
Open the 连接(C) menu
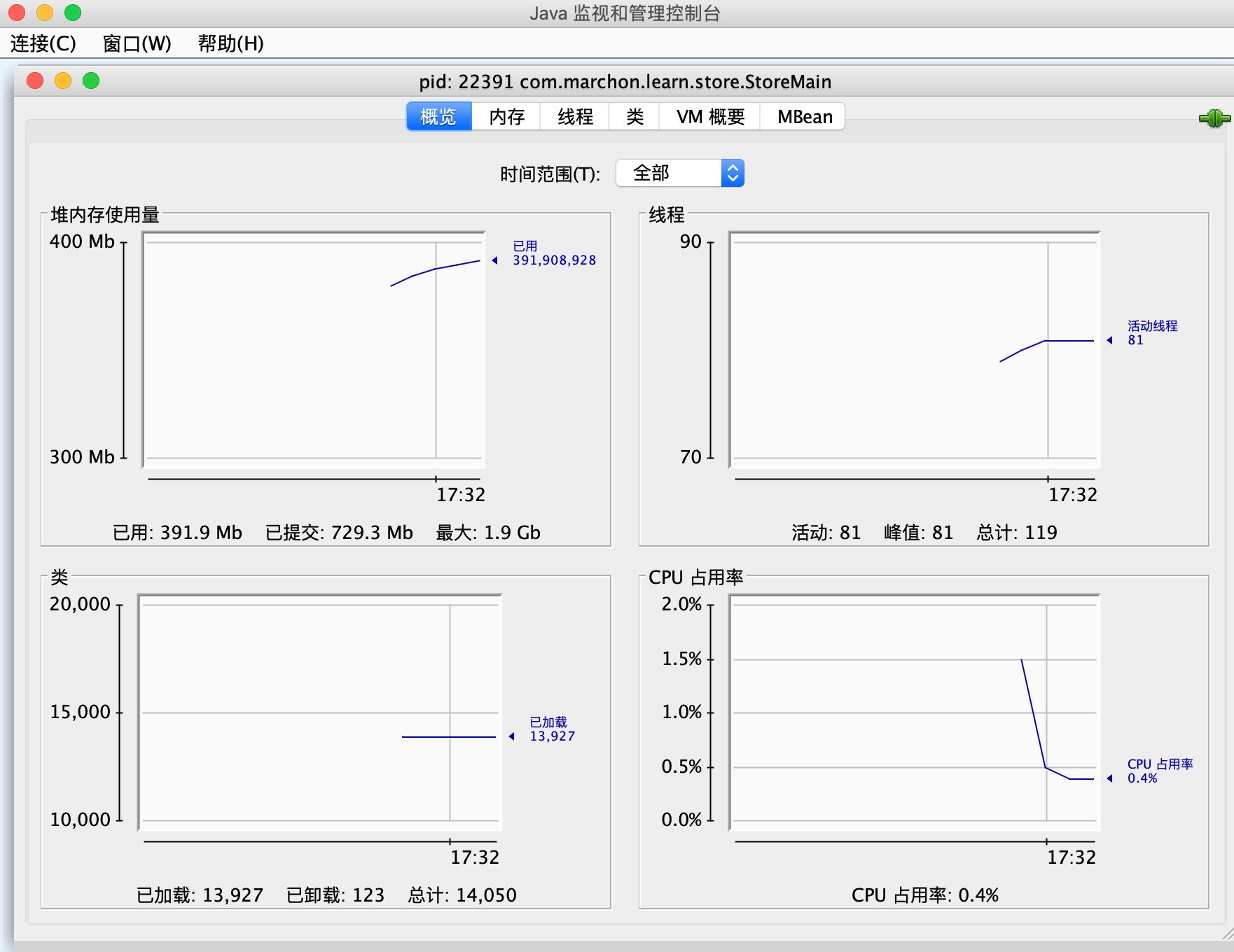(x=42, y=44)
